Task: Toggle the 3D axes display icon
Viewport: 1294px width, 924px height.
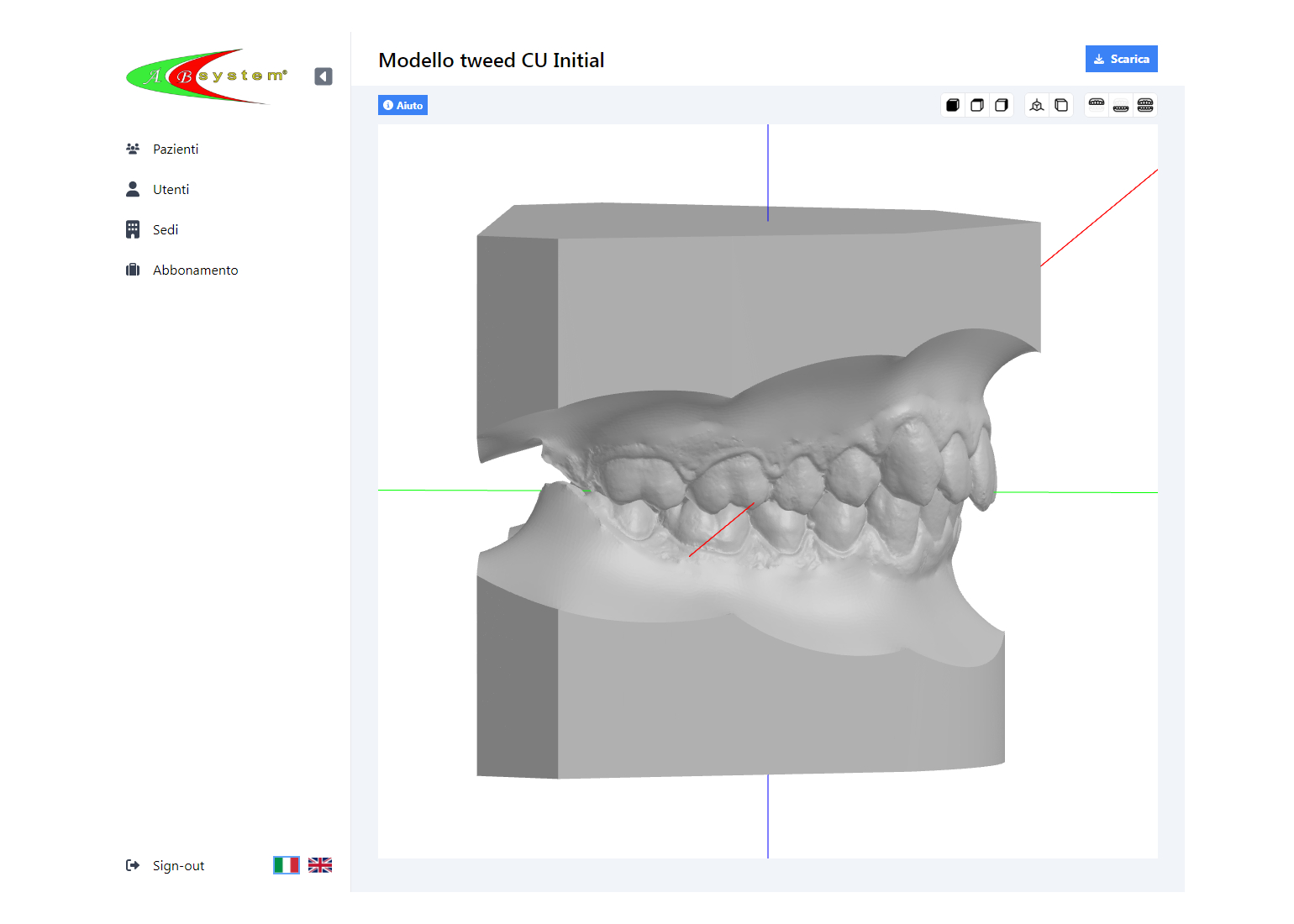Action: [x=1037, y=105]
